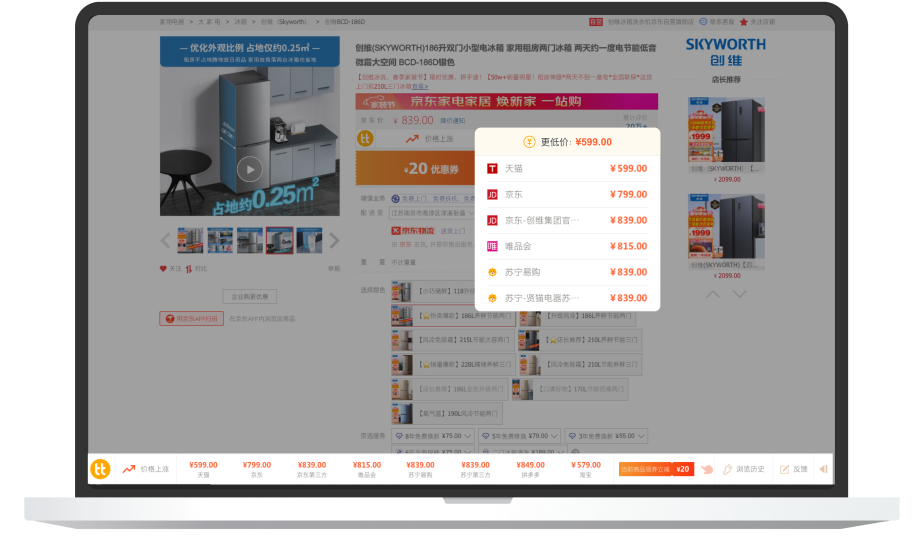Select the first product thumbnail

pos(190,240)
